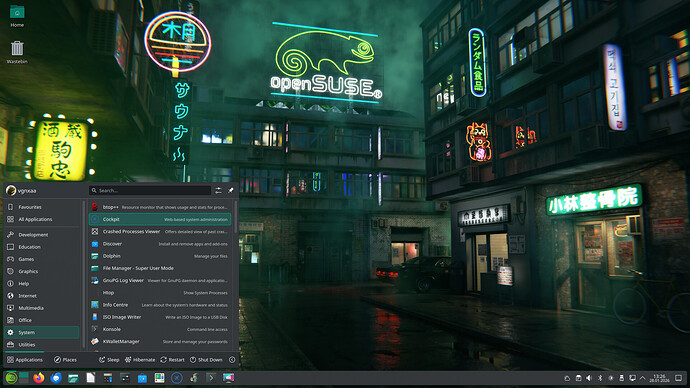Pin the application launcher open
The width and height of the screenshot is (690, 388).
pyautogui.click(x=231, y=190)
